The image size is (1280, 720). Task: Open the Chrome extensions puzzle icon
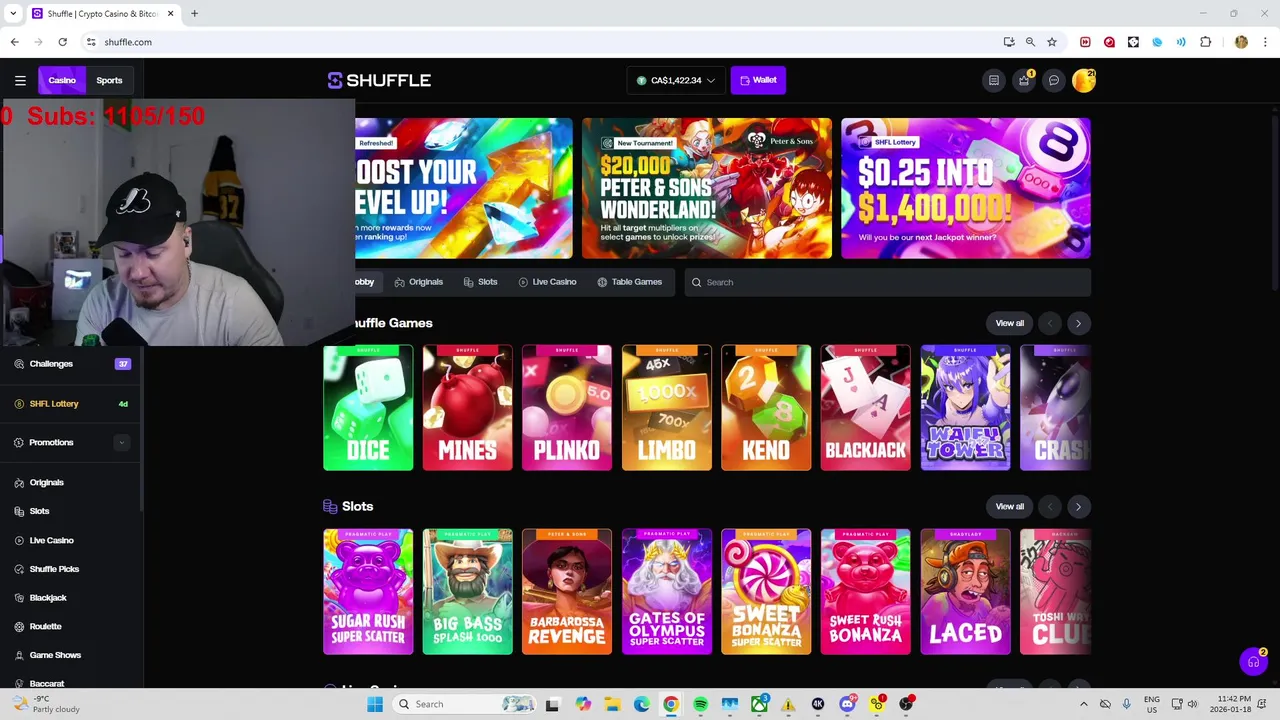click(1205, 42)
